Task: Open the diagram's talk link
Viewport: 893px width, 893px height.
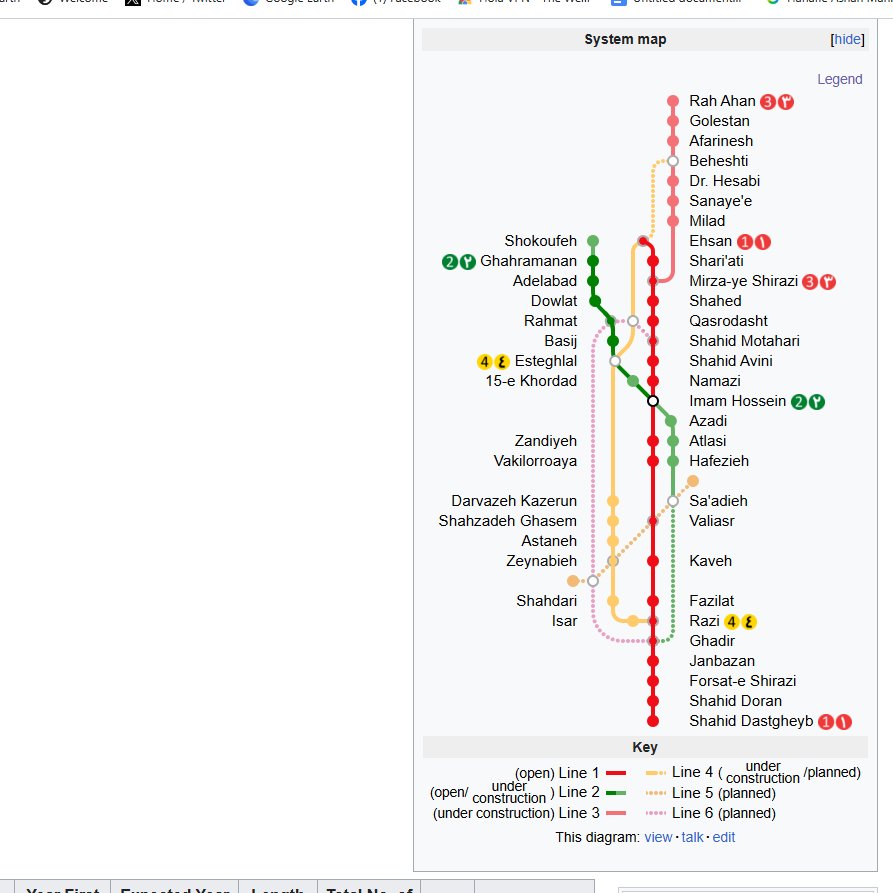Action: (x=693, y=837)
